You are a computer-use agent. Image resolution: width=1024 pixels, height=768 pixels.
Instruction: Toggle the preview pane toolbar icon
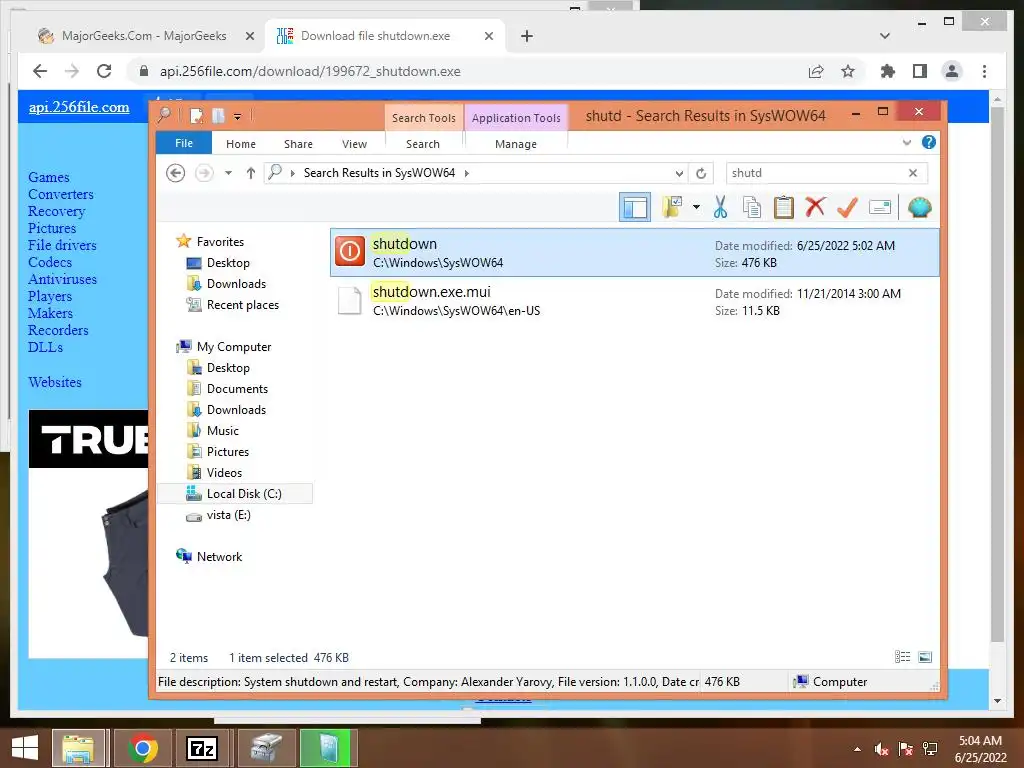click(635, 208)
